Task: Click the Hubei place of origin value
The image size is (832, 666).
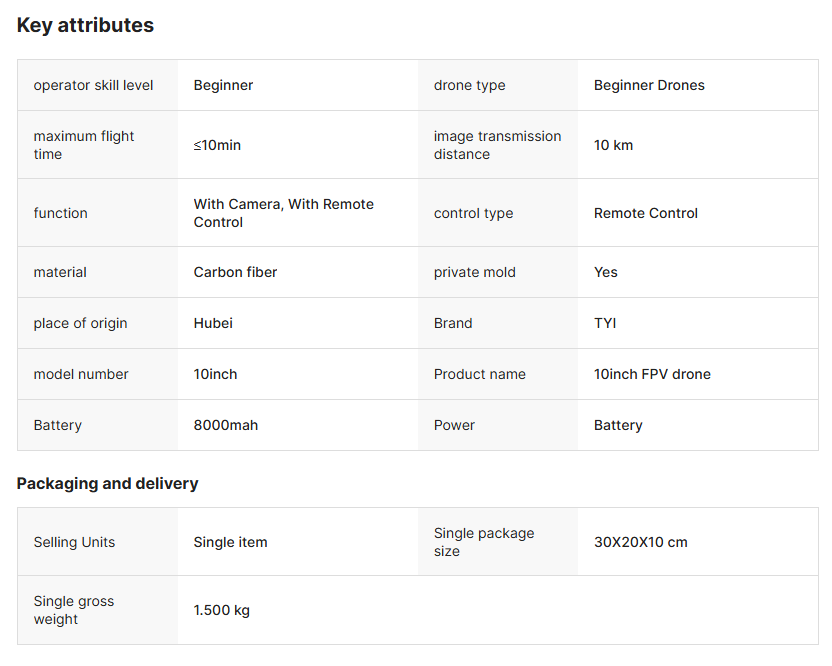Action: coord(213,323)
